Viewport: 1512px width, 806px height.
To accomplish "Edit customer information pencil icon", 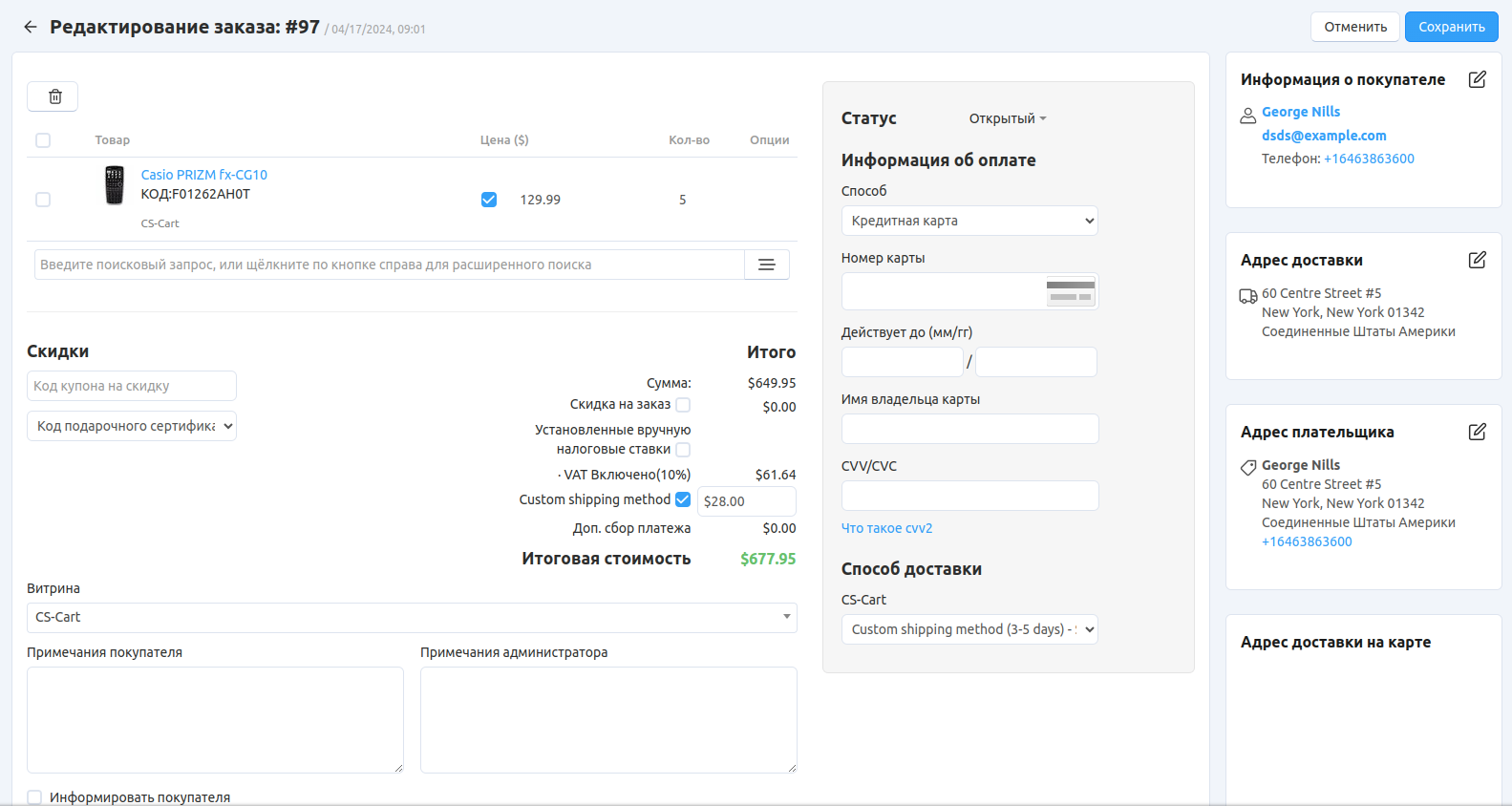I will click(x=1477, y=79).
